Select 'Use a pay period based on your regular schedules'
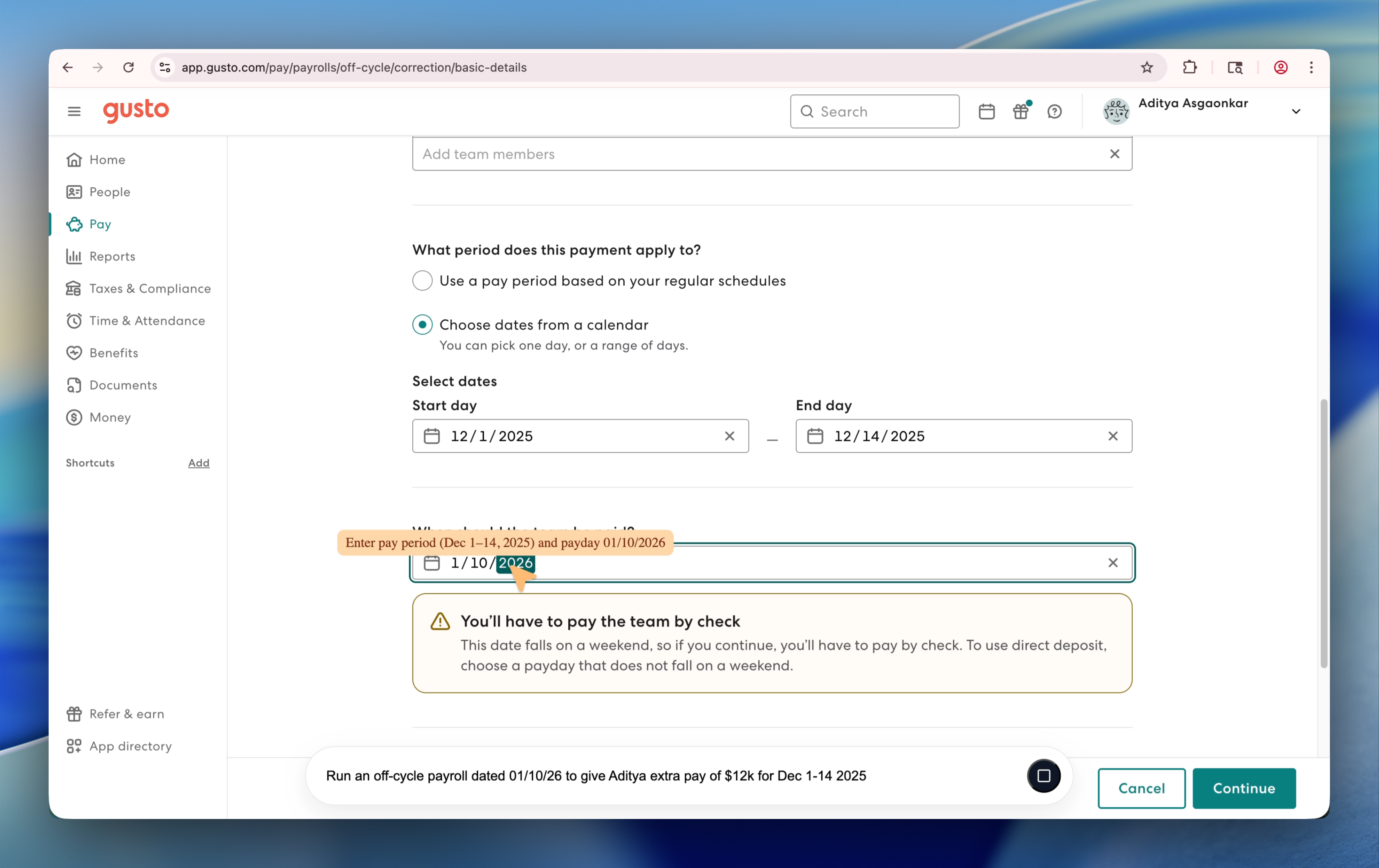Screen dimensions: 1379x868 [x=422, y=280]
